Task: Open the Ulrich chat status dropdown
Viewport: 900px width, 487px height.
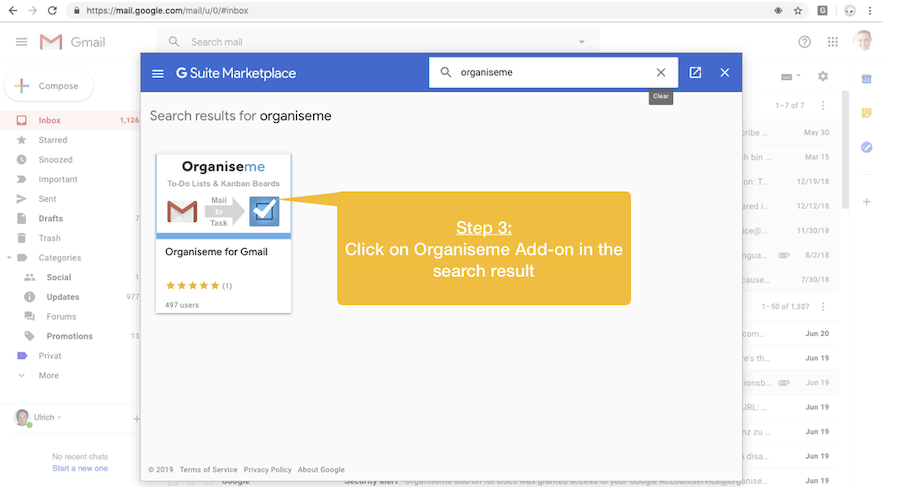Action: pos(59,418)
